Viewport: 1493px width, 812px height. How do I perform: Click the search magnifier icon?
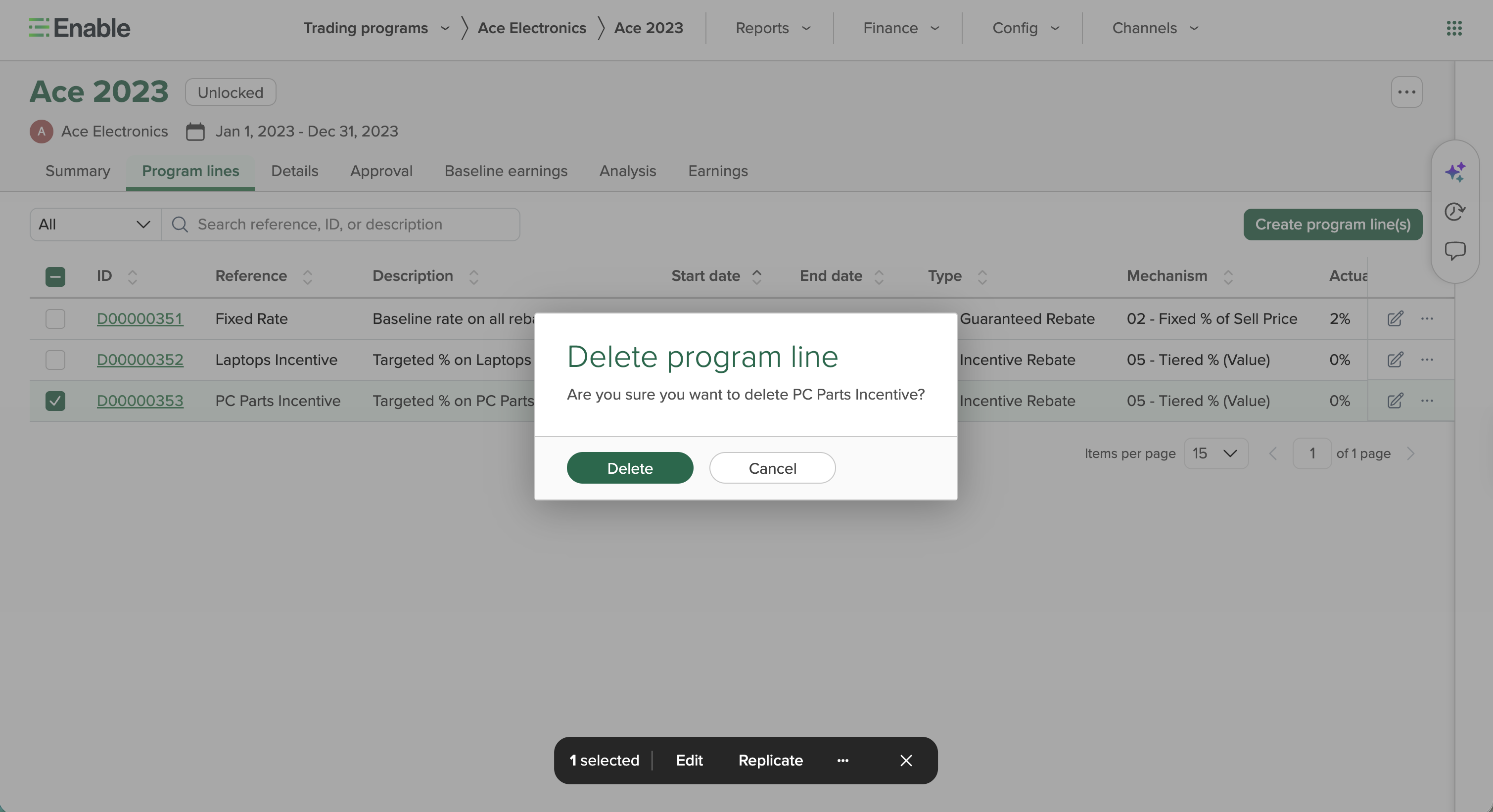point(180,224)
